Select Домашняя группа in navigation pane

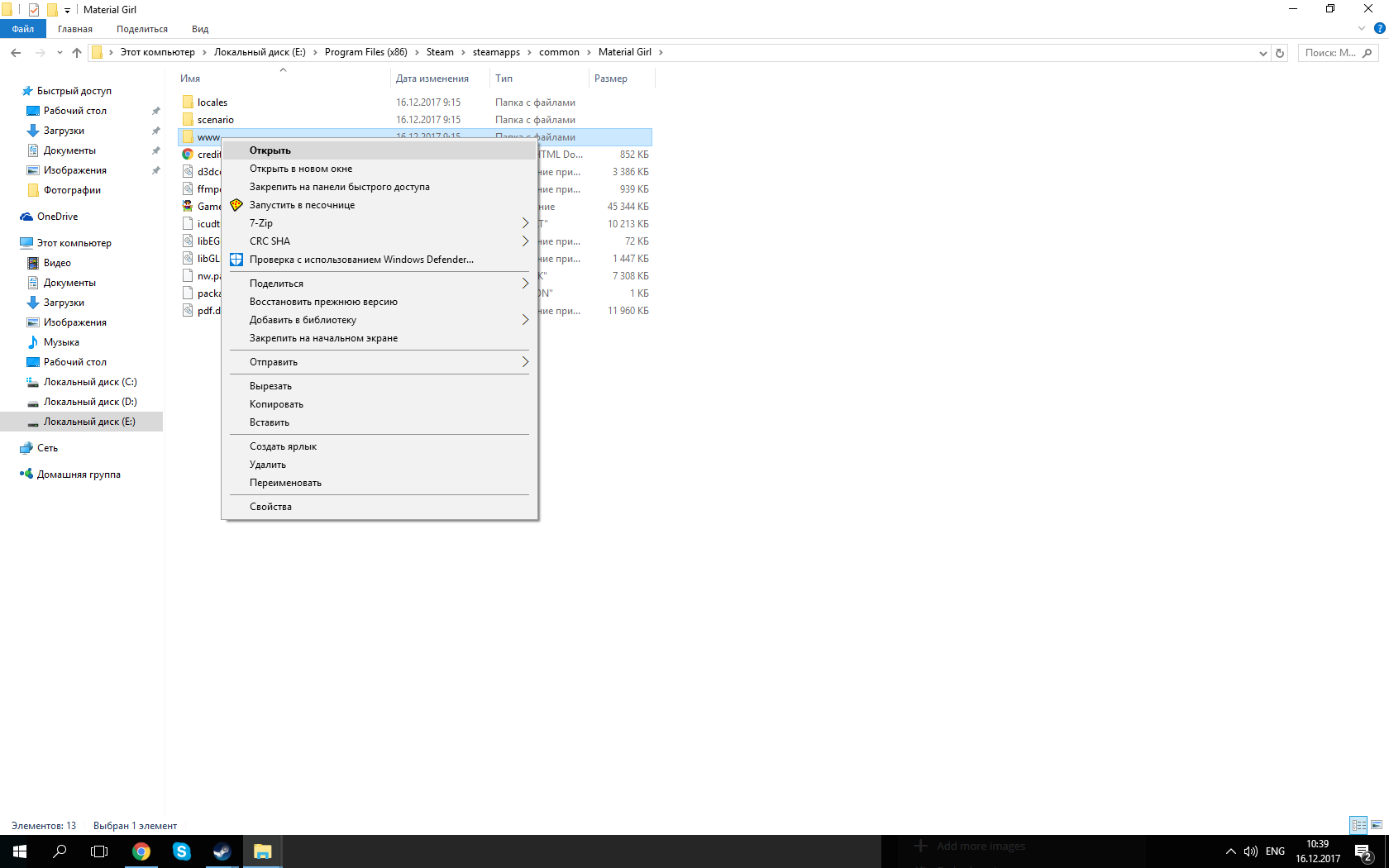[x=79, y=475]
